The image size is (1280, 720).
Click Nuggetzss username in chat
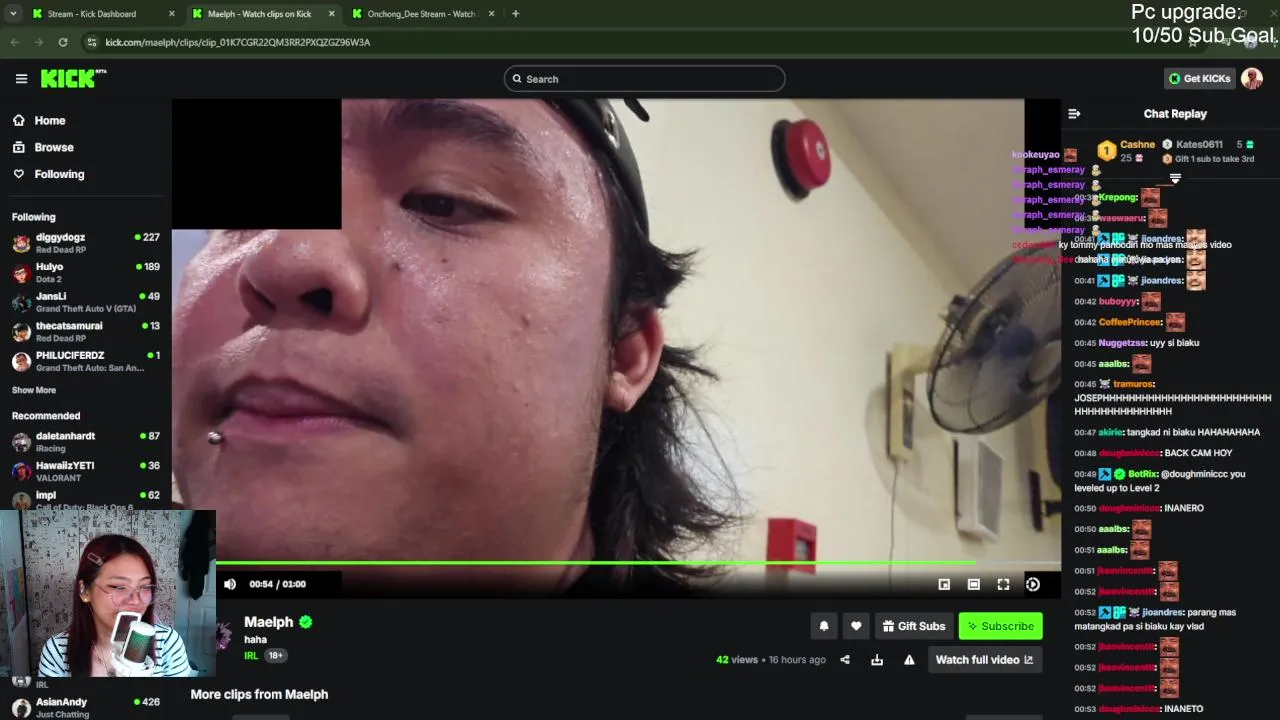tap(1122, 343)
